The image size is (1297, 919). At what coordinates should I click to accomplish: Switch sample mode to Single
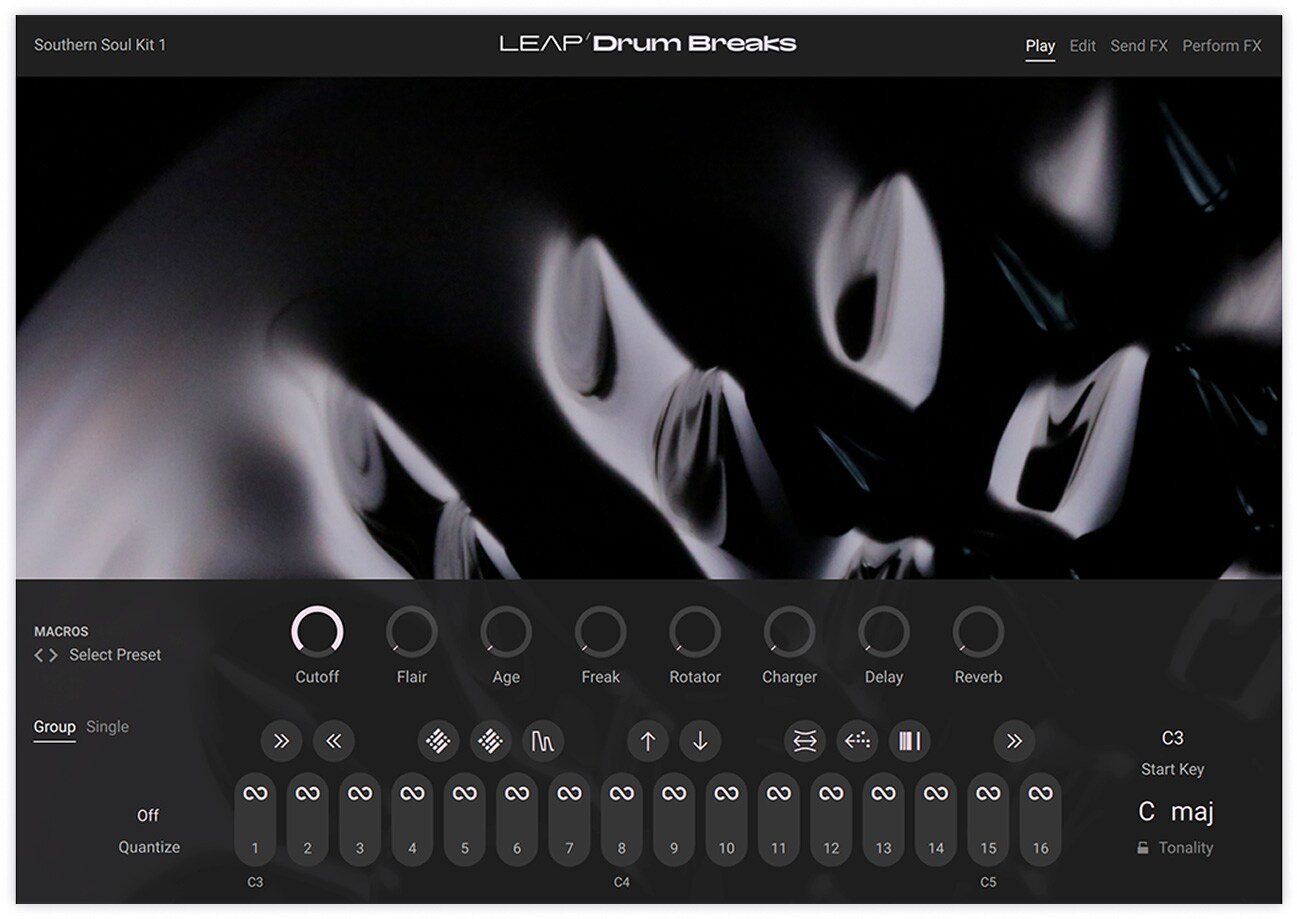pos(107,727)
